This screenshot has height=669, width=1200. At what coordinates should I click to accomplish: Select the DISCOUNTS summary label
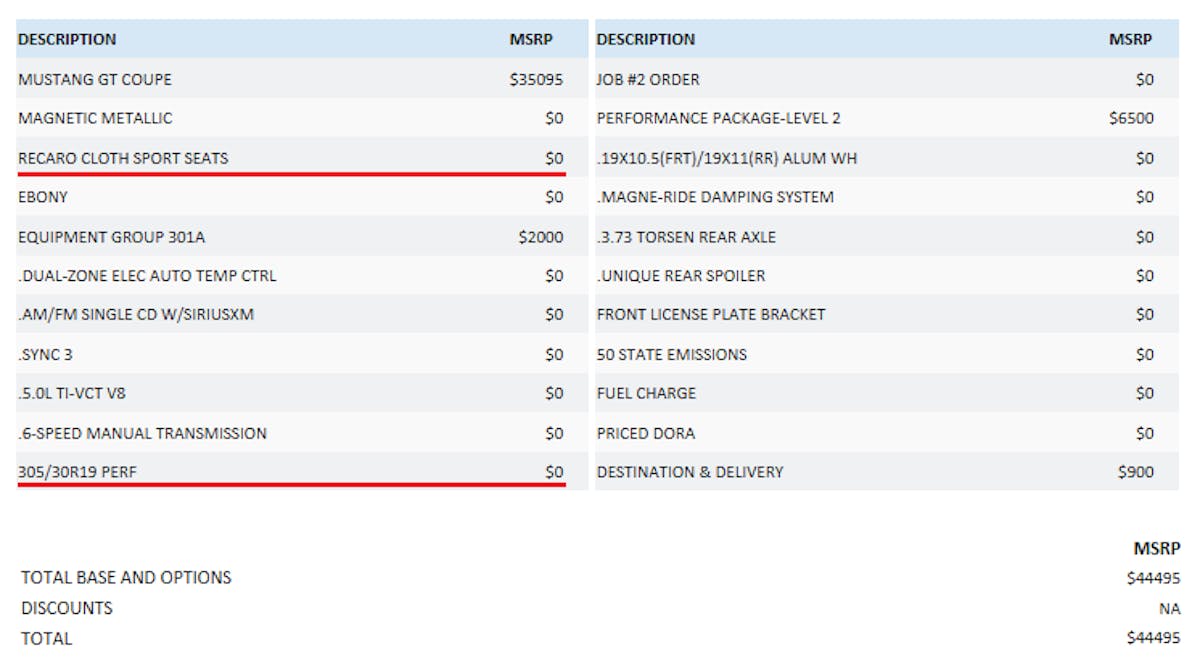point(67,608)
